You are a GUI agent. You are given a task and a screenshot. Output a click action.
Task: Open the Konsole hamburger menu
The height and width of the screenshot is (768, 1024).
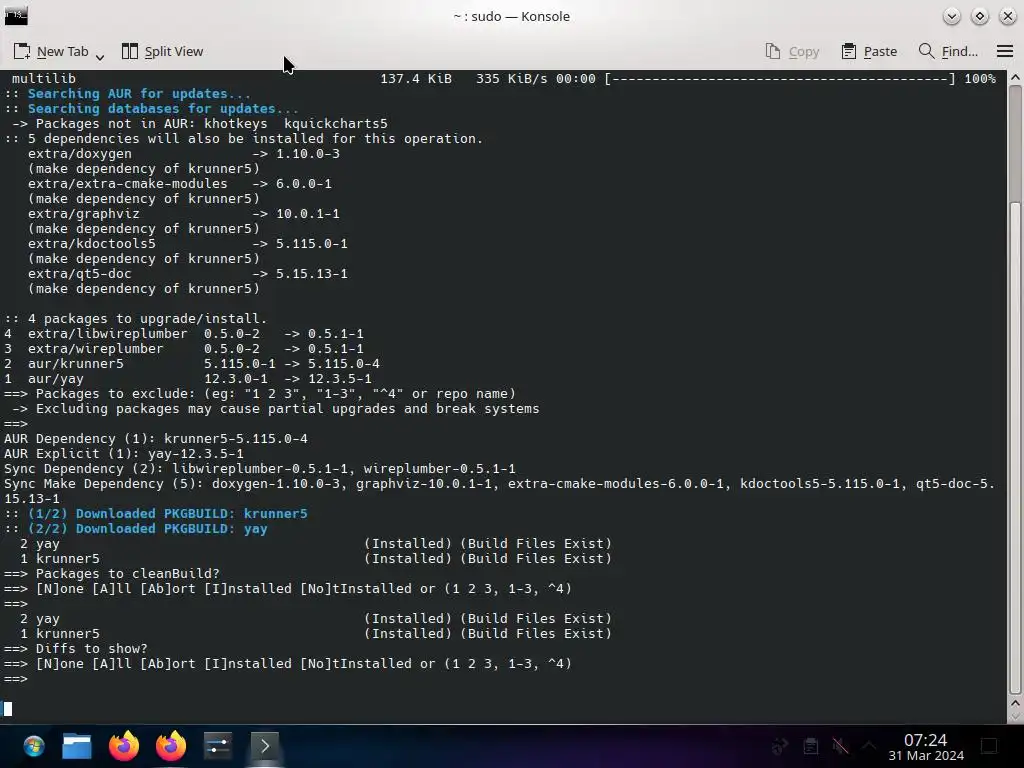pyautogui.click(x=1004, y=52)
